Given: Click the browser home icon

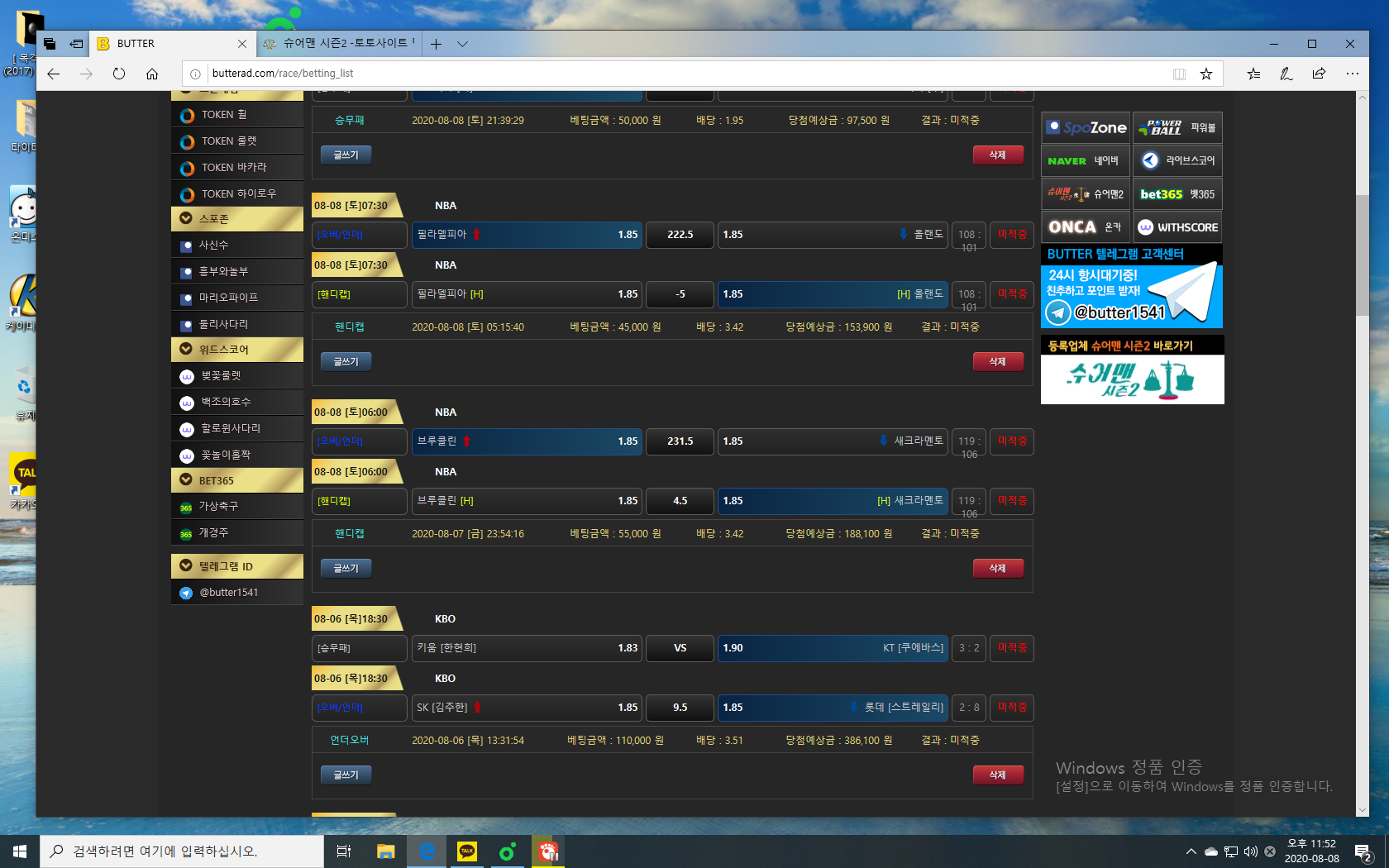Looking at the screenshot, I should click(x=152, y=74).
